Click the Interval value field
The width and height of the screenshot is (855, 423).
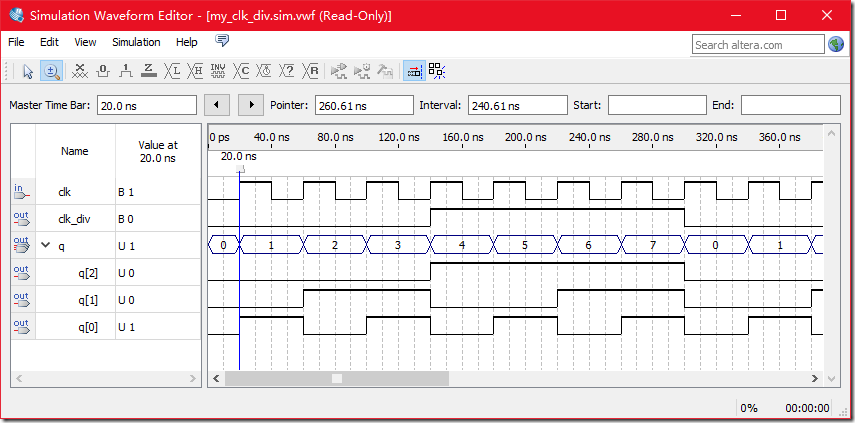coord(517,105)
